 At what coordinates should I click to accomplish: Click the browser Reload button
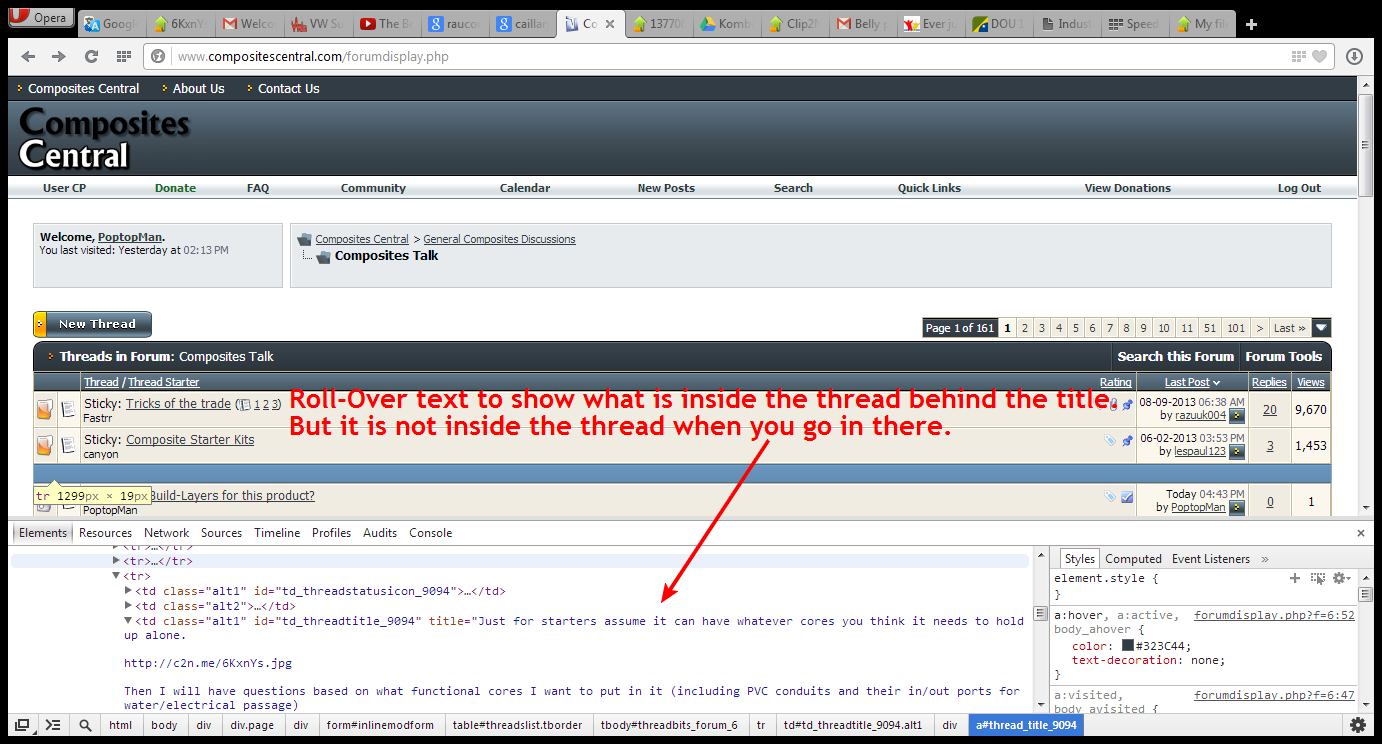pyautogui.click(x=91, y=57)
